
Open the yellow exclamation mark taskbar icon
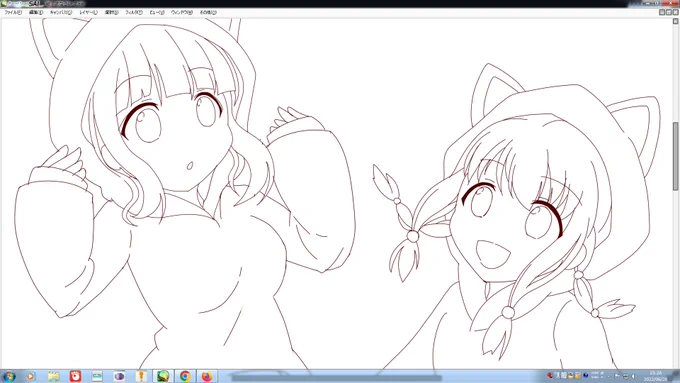(141, 376)
